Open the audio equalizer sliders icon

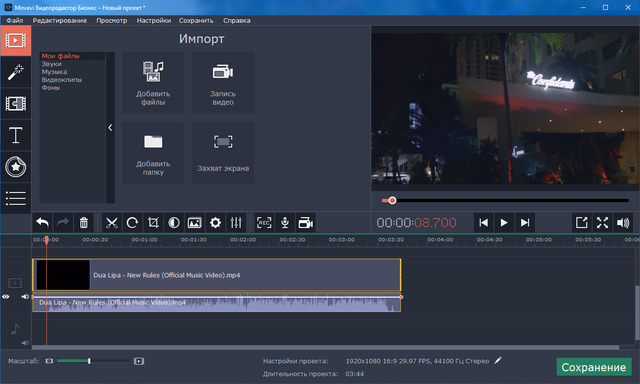[236, 223]
